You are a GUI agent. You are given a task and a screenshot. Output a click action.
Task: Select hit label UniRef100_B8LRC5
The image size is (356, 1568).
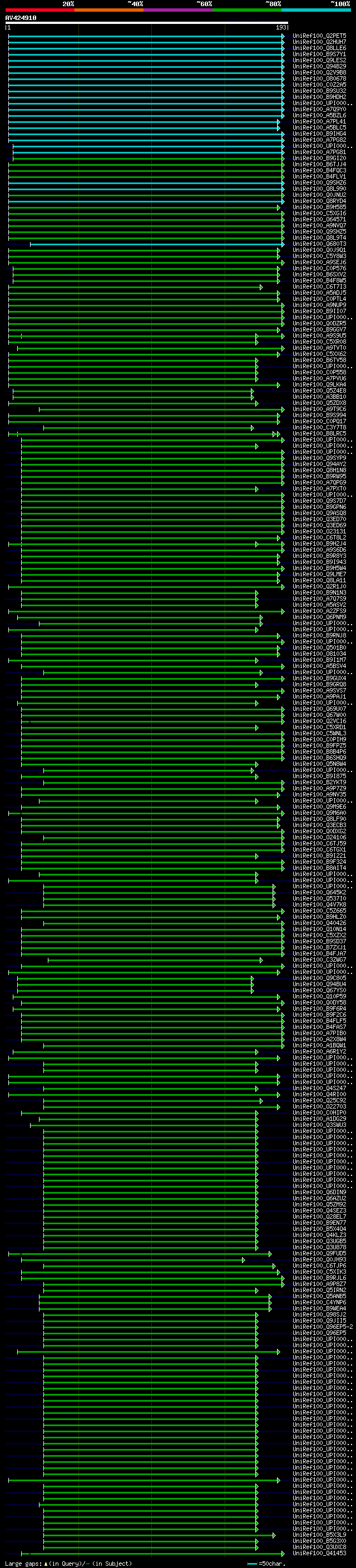[319, 433]
